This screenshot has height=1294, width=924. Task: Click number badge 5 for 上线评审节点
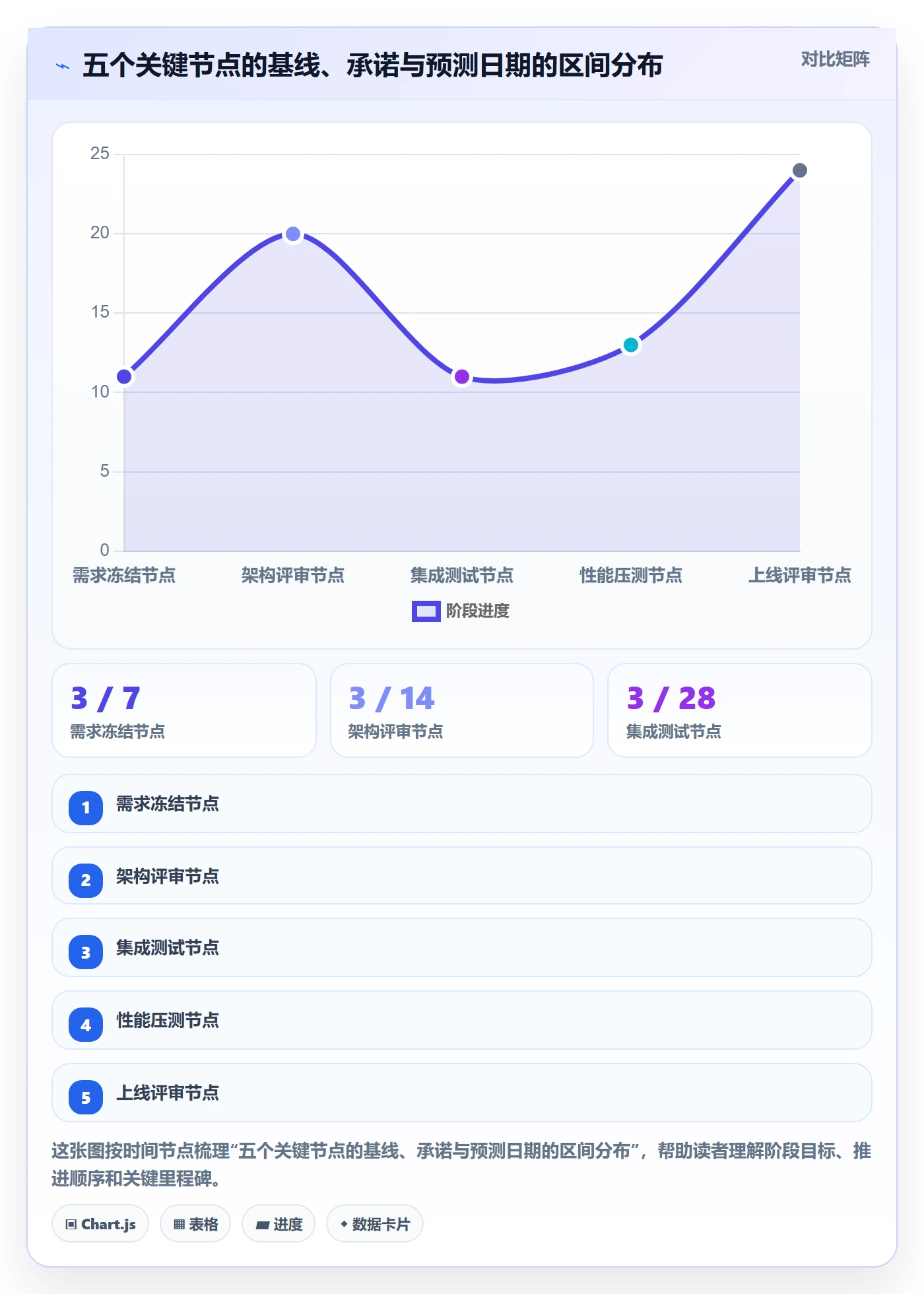point(86,1097)
